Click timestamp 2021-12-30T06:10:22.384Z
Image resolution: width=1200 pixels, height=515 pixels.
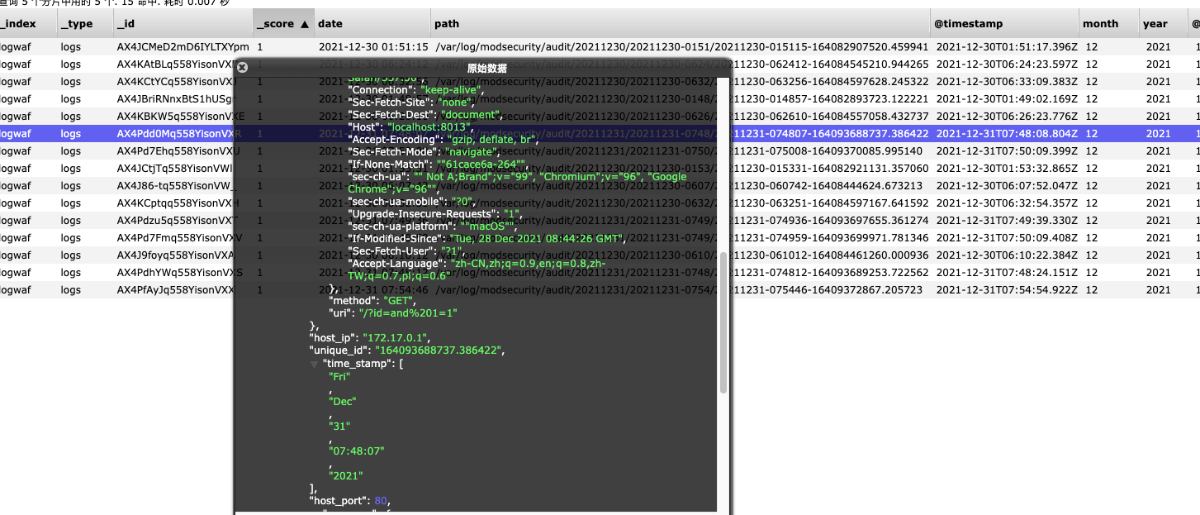[x=1005, y=255]
